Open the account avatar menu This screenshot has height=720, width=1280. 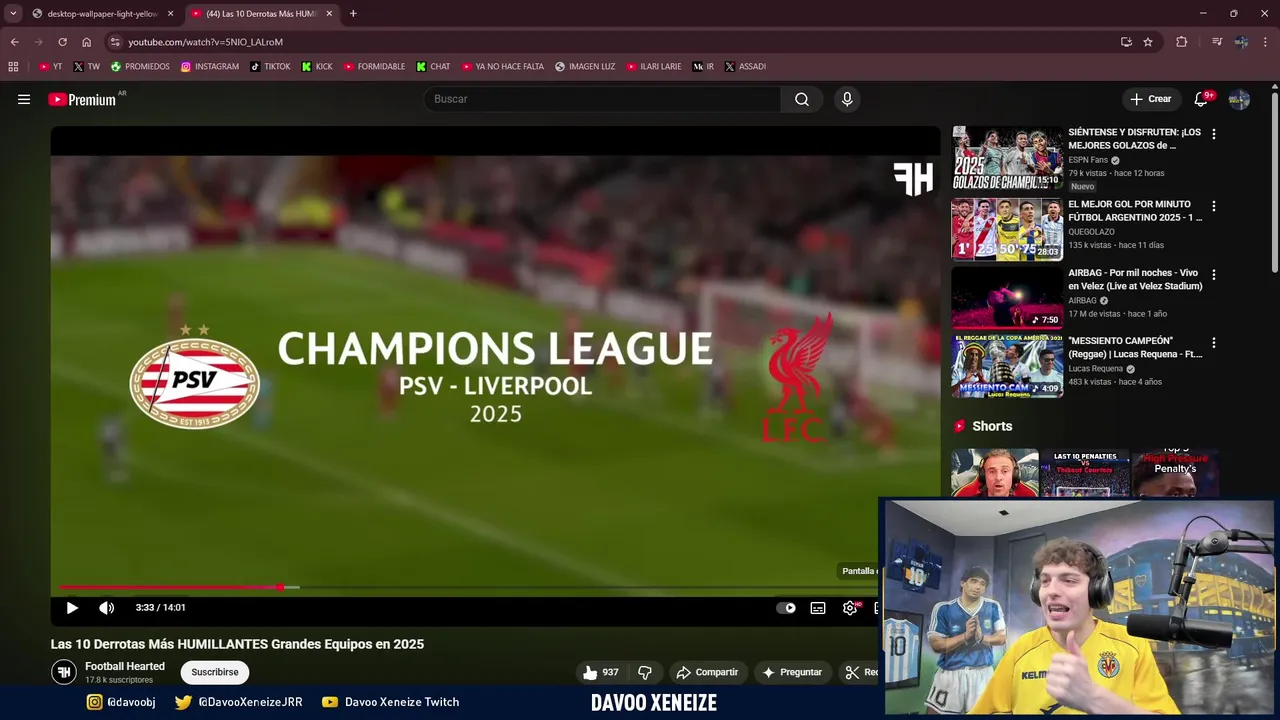pos(1239,99)
